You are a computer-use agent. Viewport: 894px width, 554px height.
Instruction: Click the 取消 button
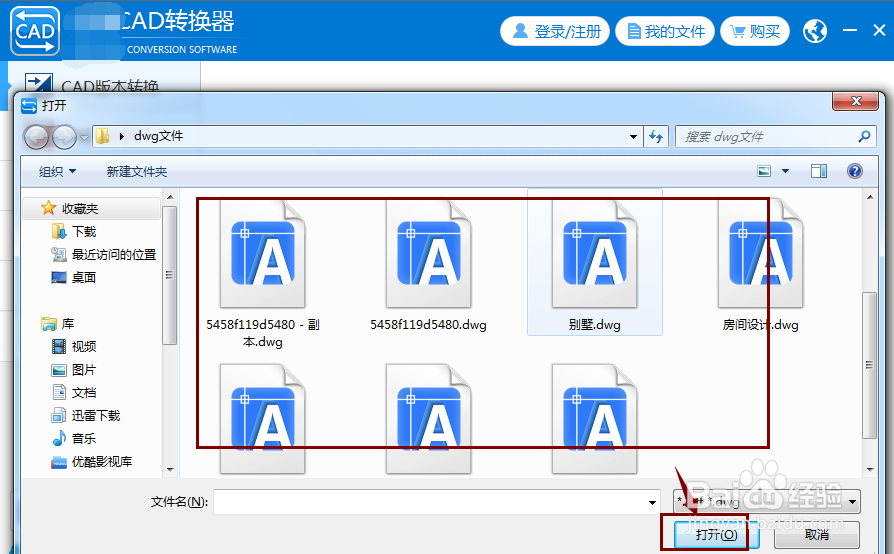point(816,535)
